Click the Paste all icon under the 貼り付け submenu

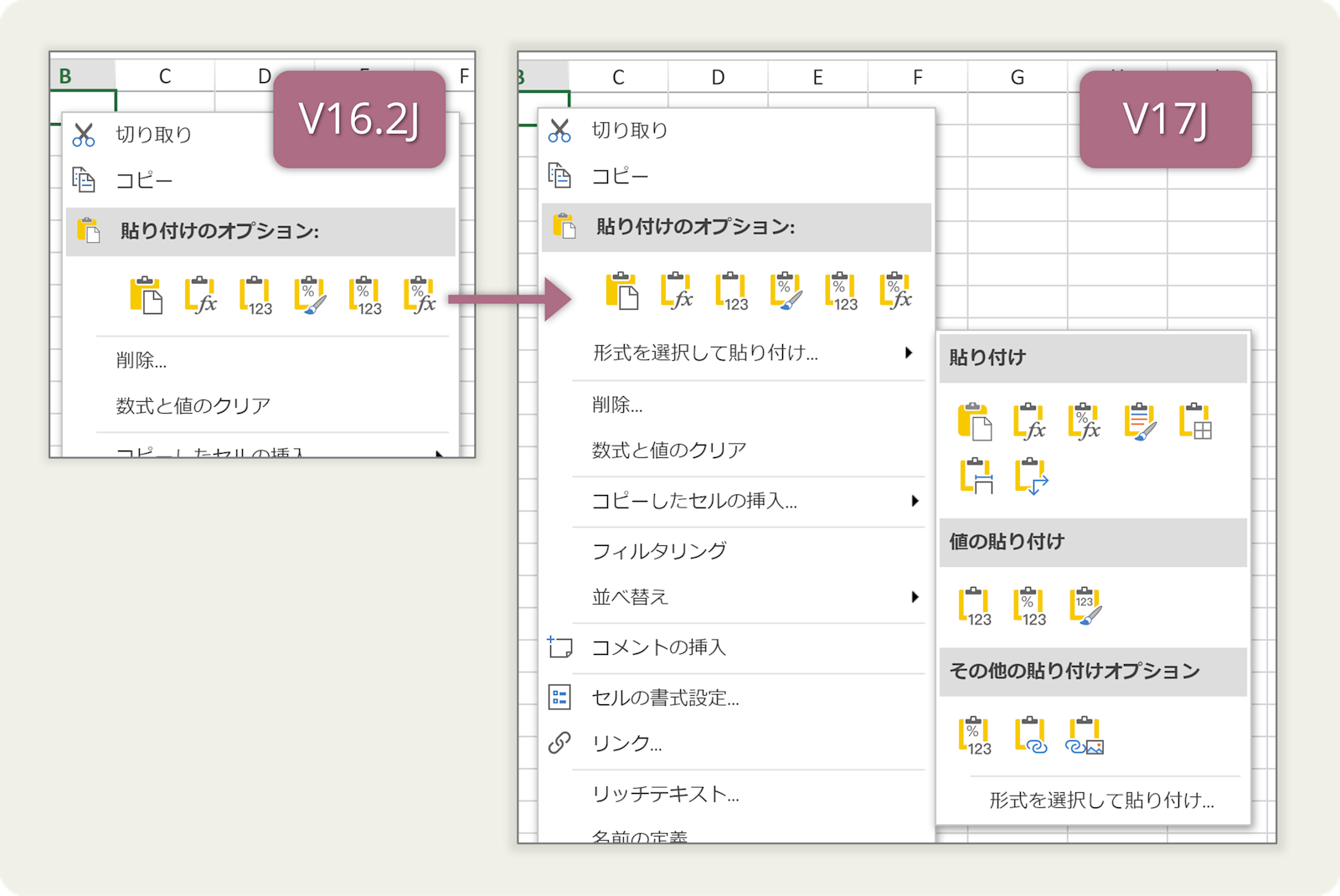click(976, 421)
